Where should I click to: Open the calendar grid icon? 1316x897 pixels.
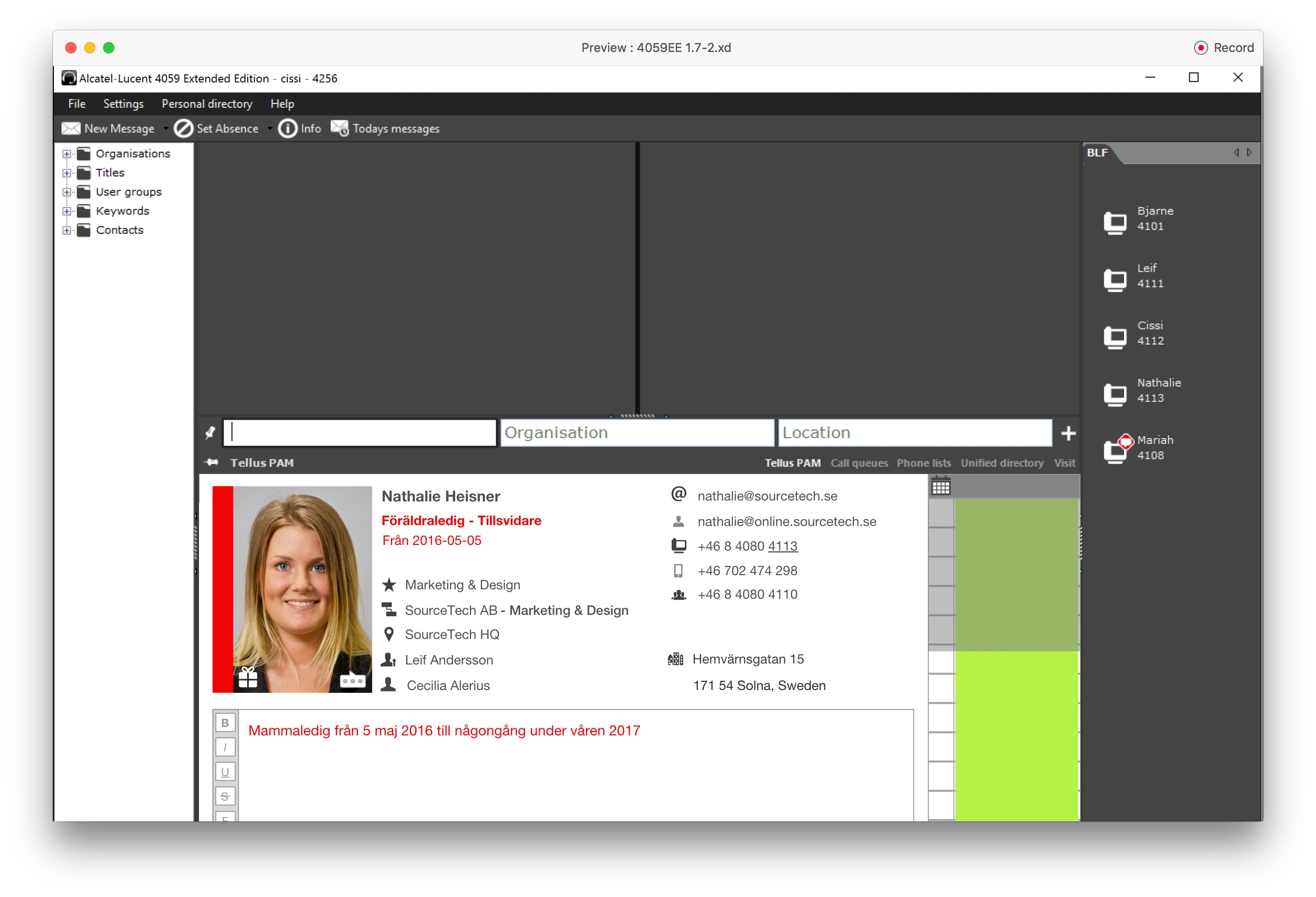941,486
